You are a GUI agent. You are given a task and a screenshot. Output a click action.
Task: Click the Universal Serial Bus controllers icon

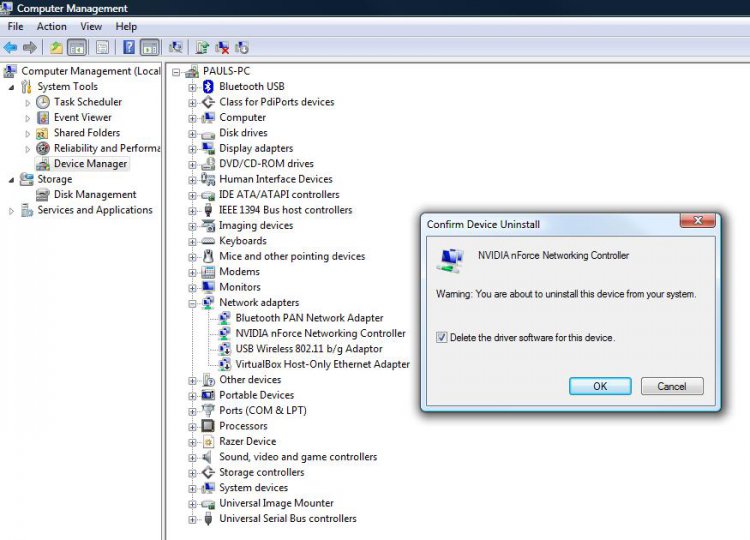click(208, 518)
